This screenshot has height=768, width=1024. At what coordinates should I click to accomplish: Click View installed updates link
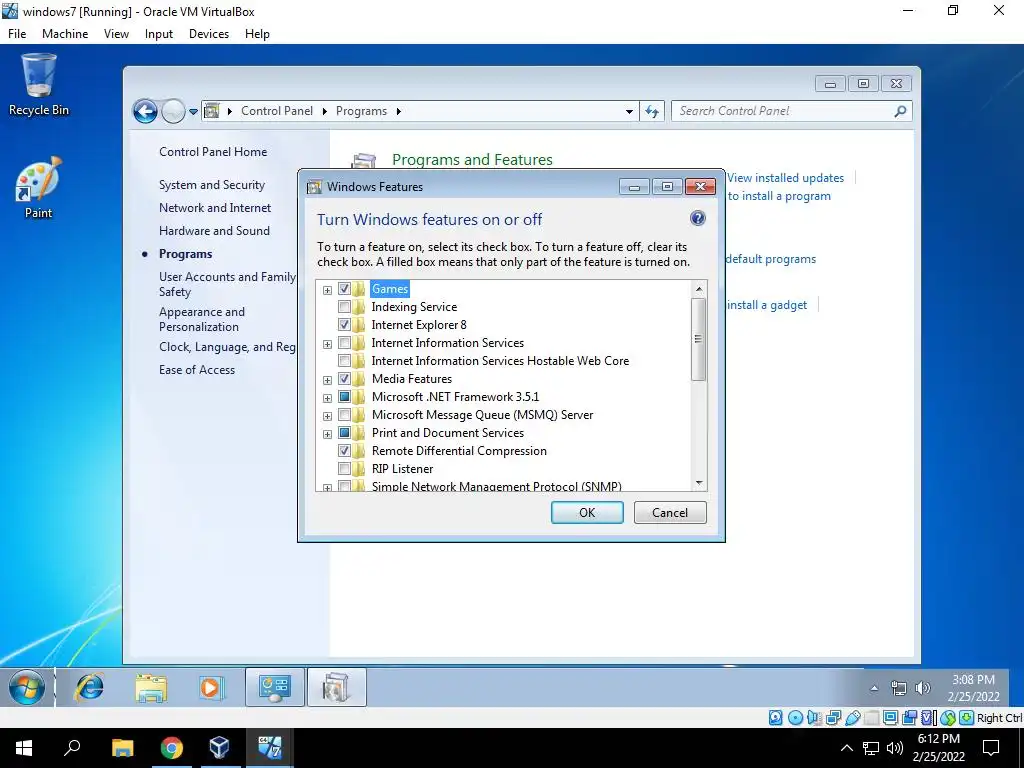pyautogui.click(x=786, y=178)
